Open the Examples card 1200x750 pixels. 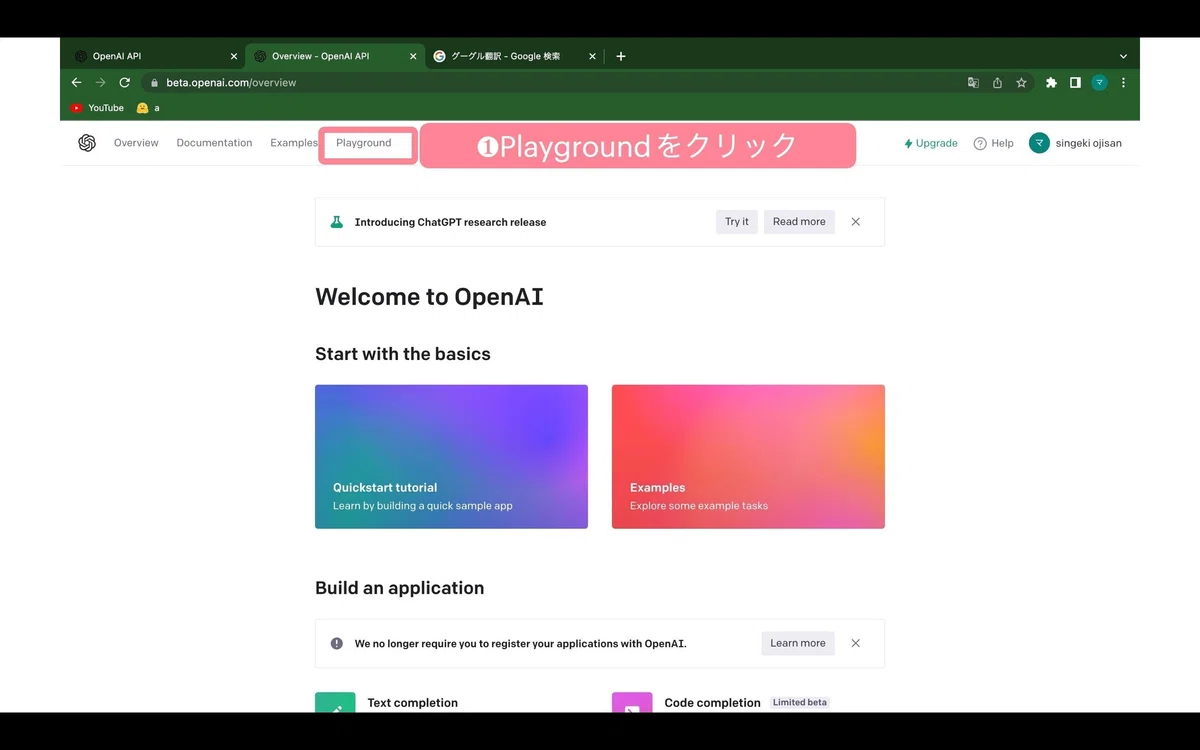[748, 456]
